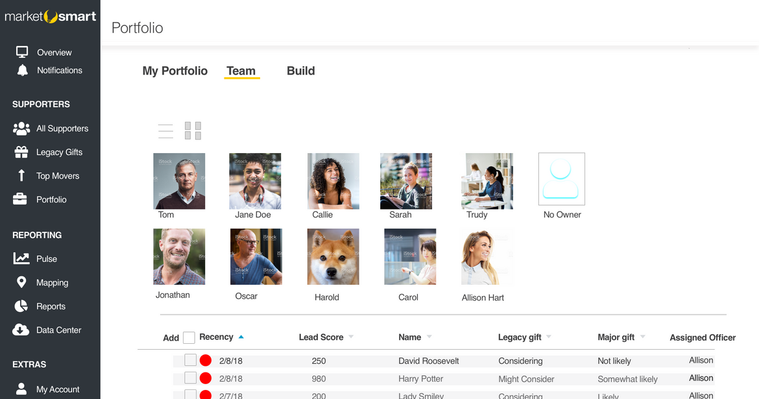The height and width of the screenshot is (399, 759).
Task: Switch to the My Portfolio tab
Action: pyautogui.click(x=175, y=71)
